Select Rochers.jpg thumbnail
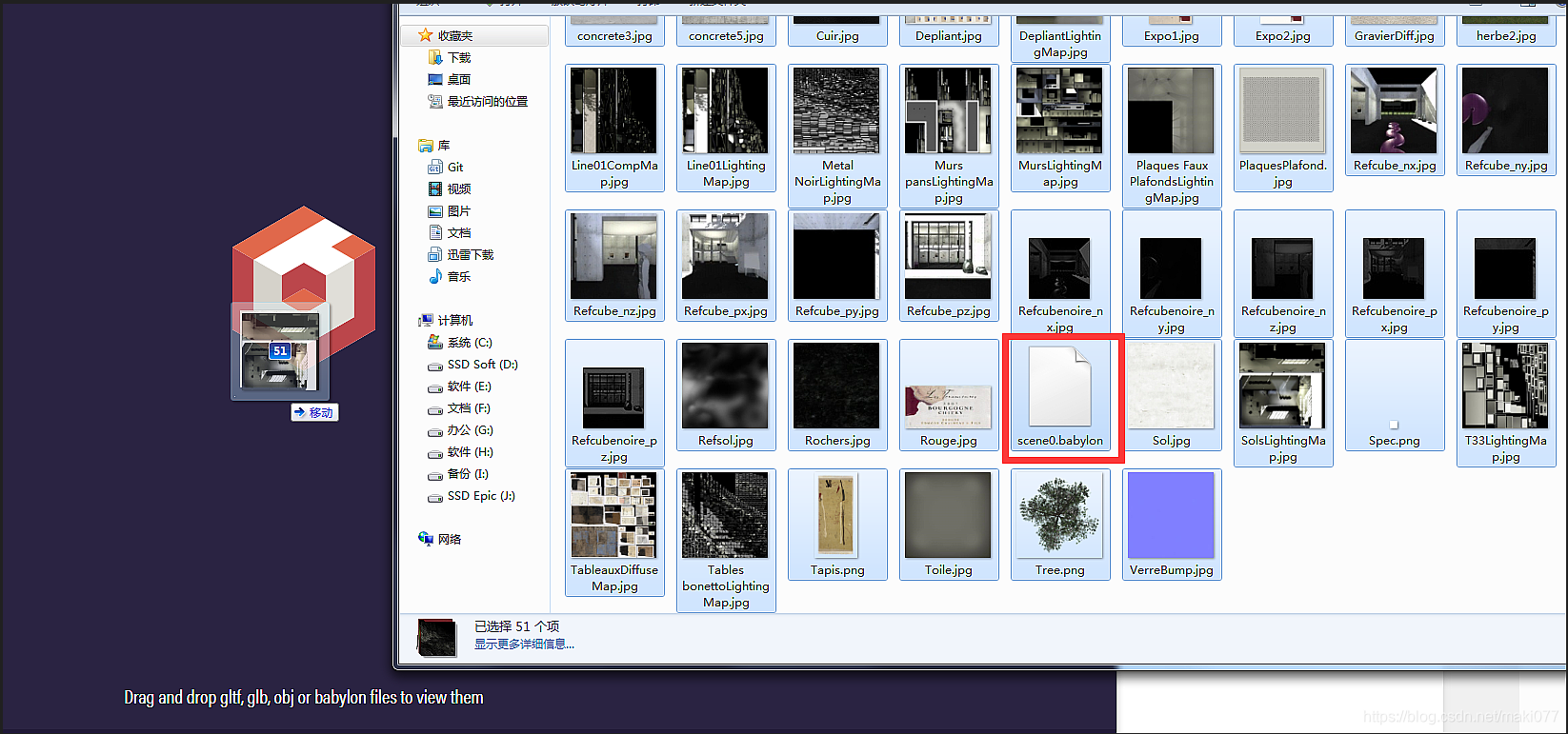1568x734 pixels. pyautogui.click(x=836, y=386)
